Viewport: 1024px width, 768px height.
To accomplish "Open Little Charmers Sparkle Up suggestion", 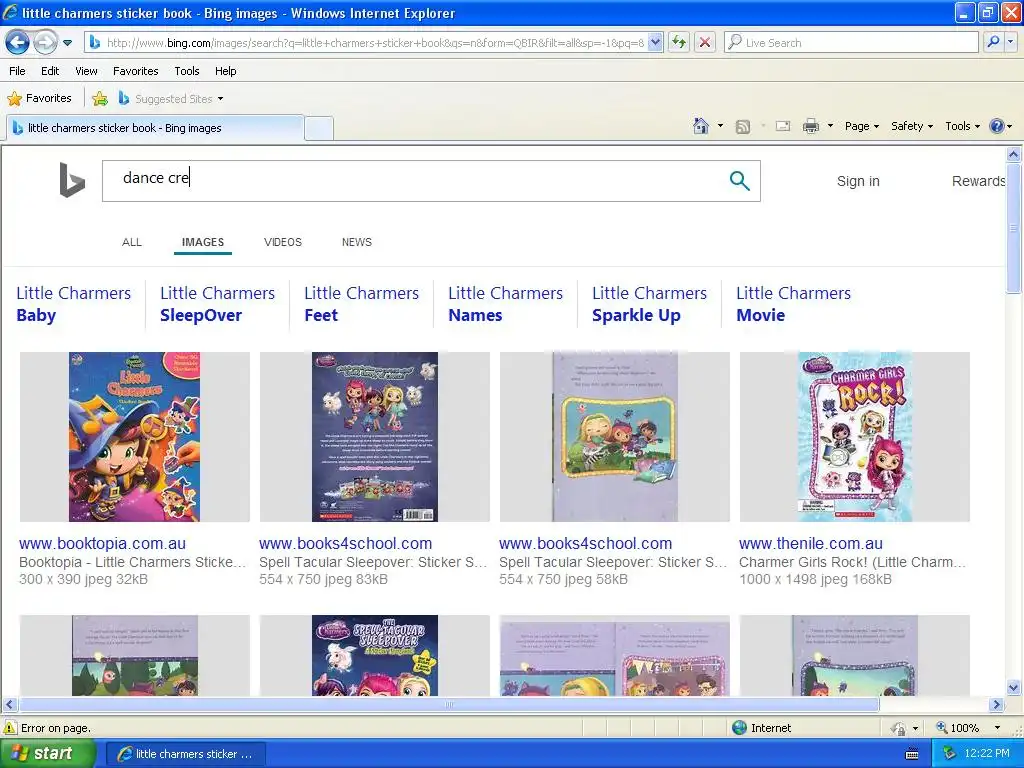I will 649,304.
